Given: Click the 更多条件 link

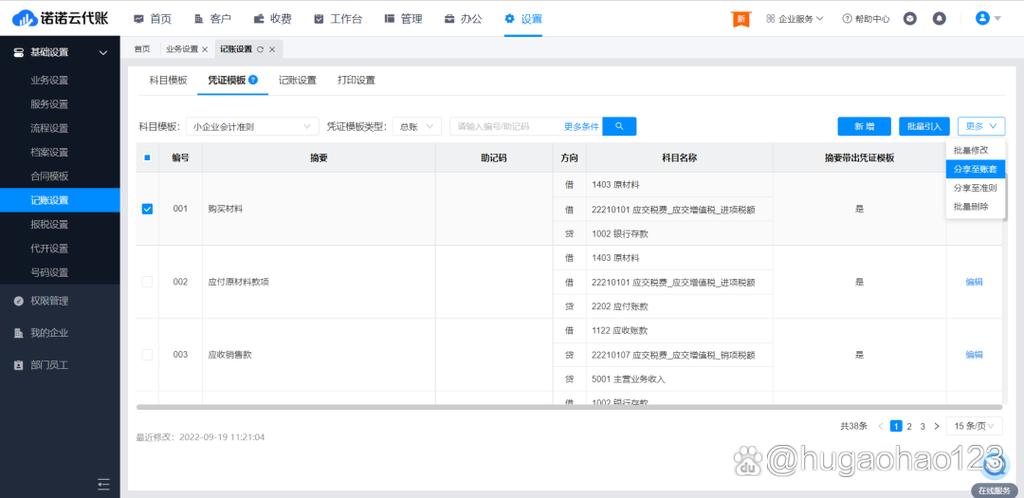Looking at the screenshot, I should [x=581, y=127].
